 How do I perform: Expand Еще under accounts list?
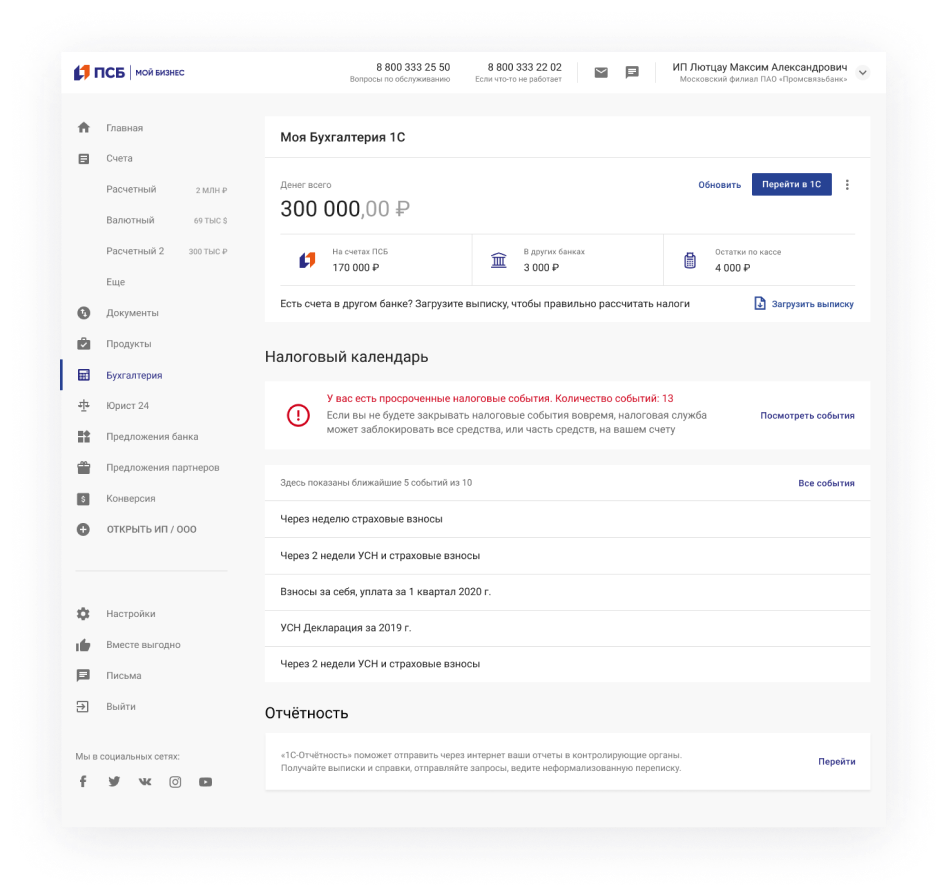click(x=116, y=282)
